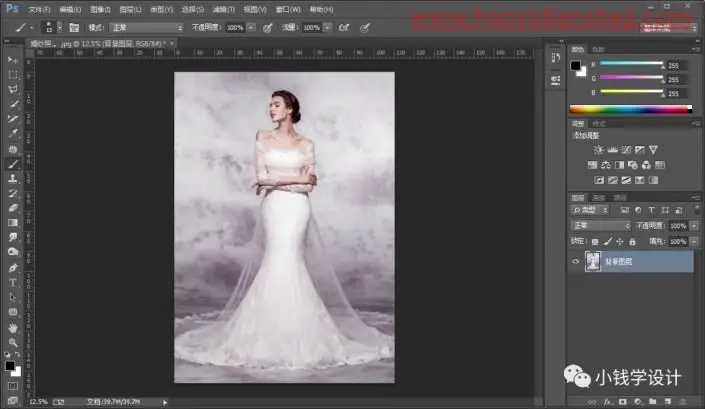This screenshot has height=409, width=705.
Task: Toggle lock position
Action: [x=620, y=242]
